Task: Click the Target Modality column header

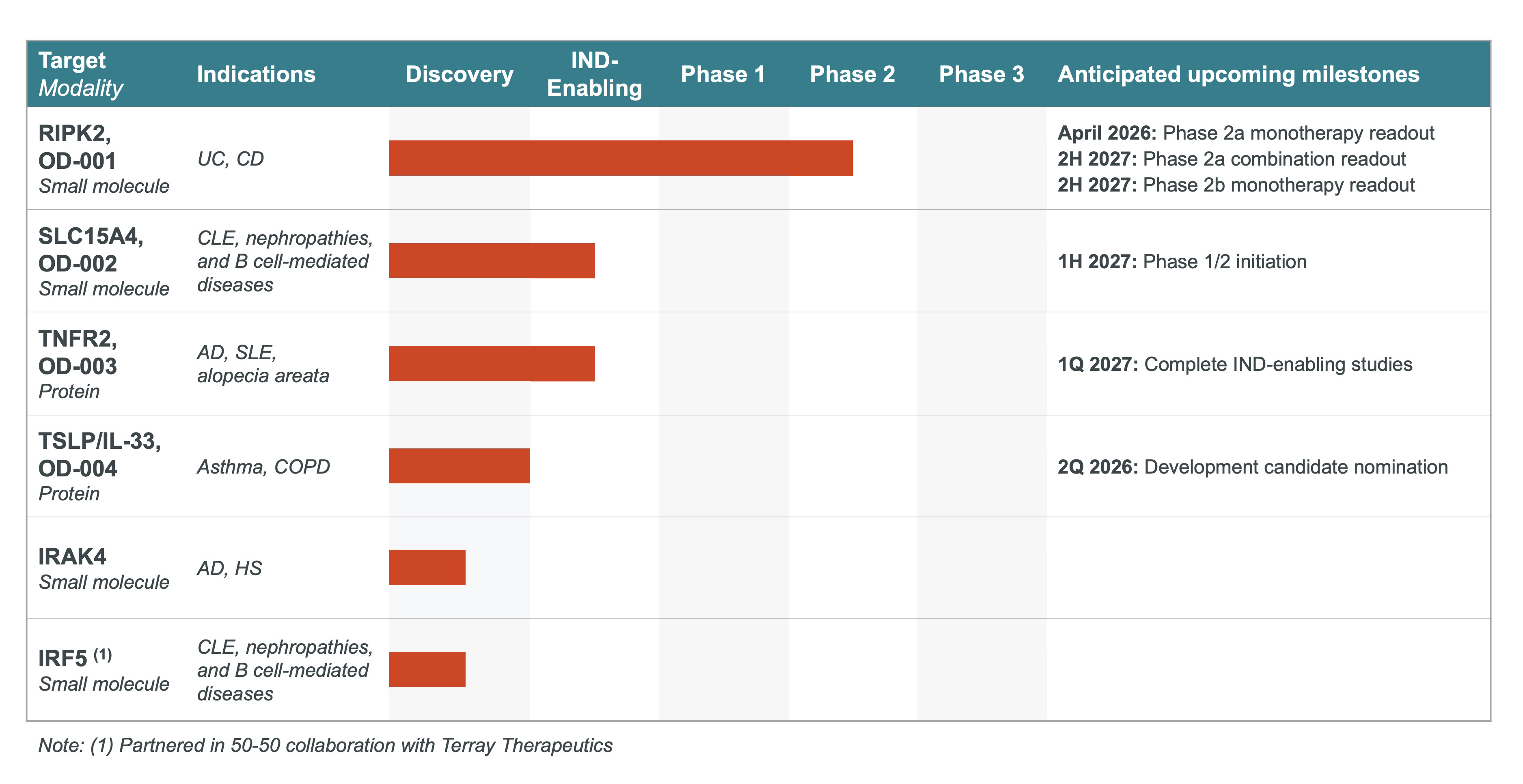Action: [x=80, y=74]
